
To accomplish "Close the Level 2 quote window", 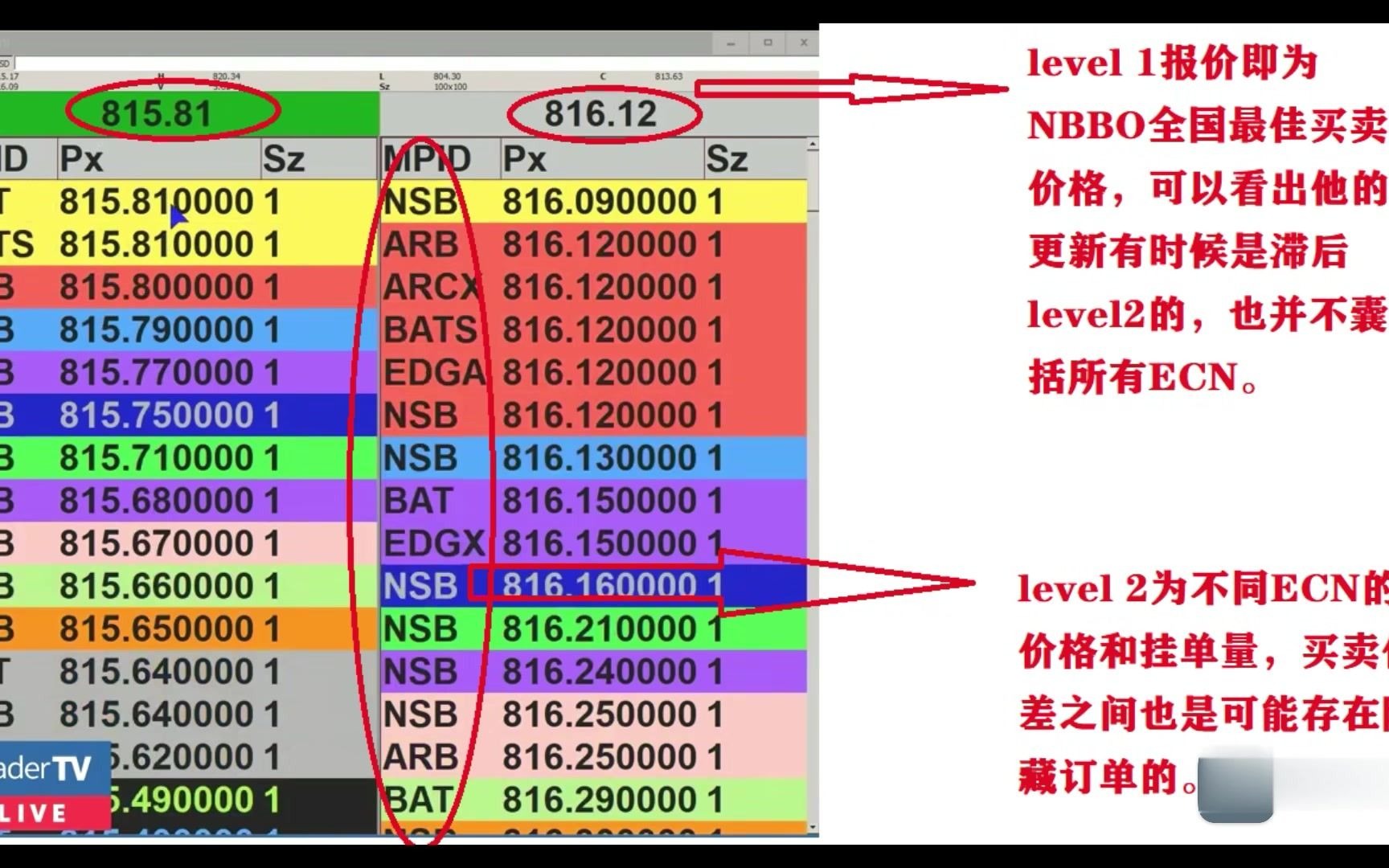I will pyautogui.click(x=803, y=43).
